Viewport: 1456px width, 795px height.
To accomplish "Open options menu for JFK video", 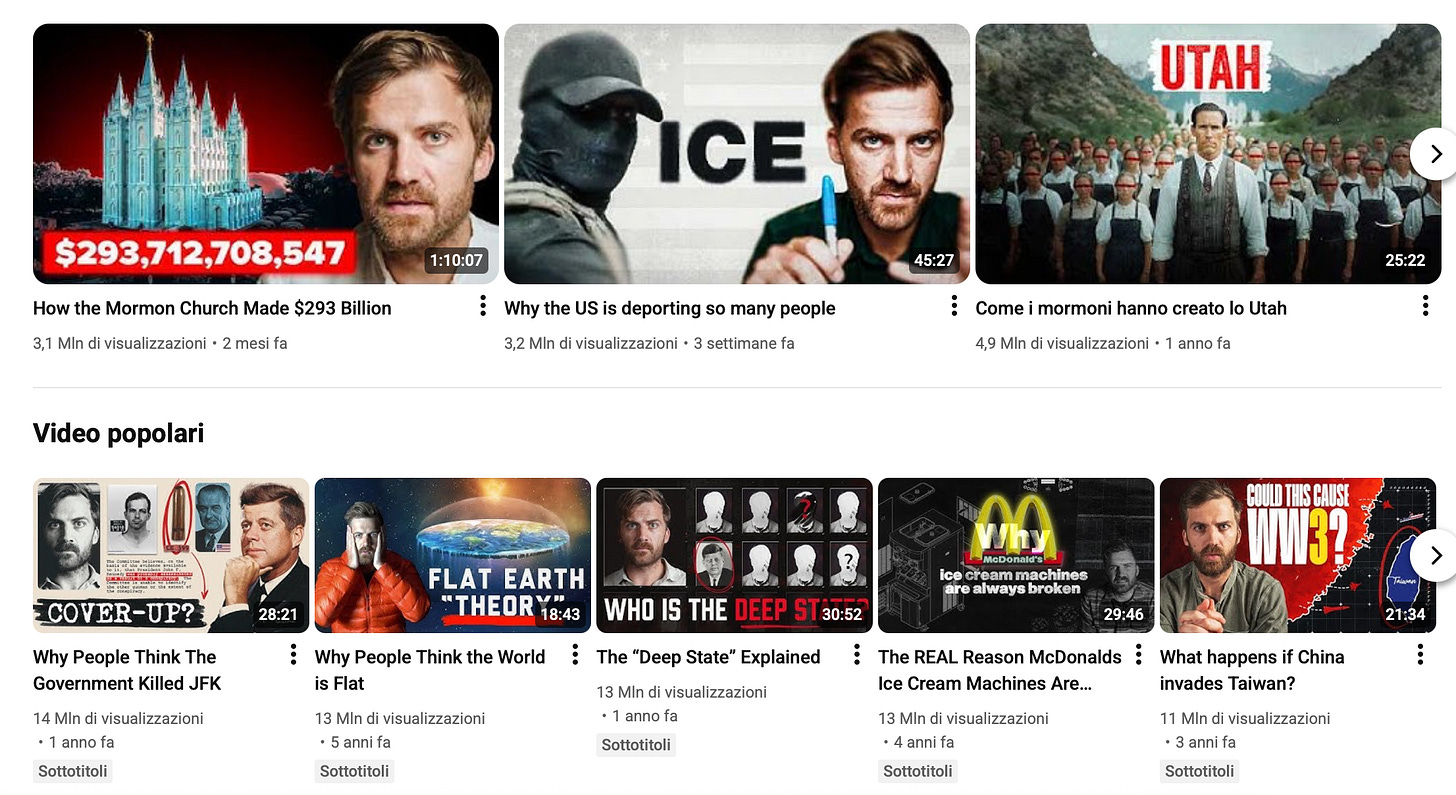I will coord(293,655).
